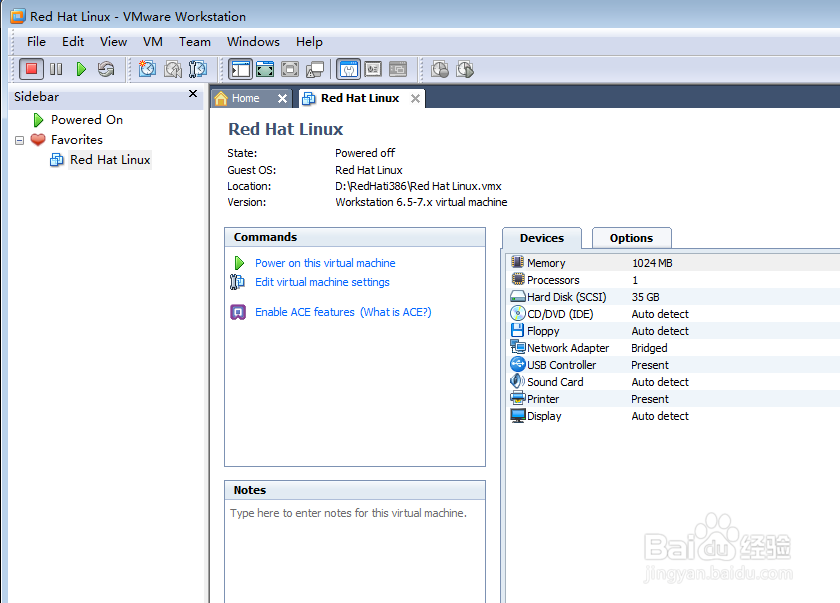Image resolution: width=840 pixels, height=603 pixels.
Task: Switch to the Options tab
Action: tap(631, 238)
